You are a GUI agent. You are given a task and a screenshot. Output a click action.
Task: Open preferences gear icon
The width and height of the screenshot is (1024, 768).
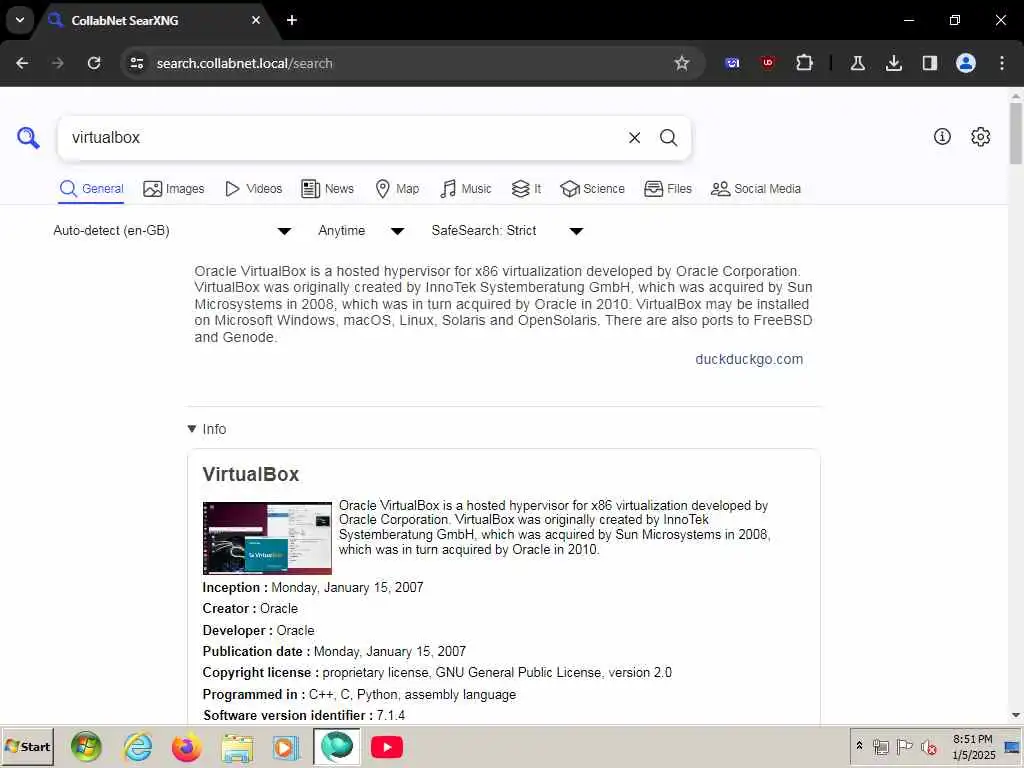(980, 136)
